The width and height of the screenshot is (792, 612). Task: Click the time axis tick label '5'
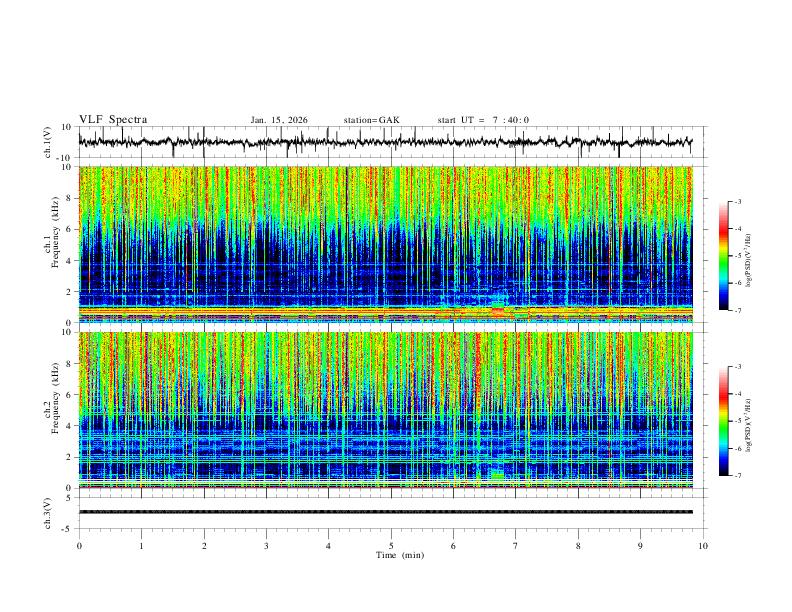(x=391, y=546)
